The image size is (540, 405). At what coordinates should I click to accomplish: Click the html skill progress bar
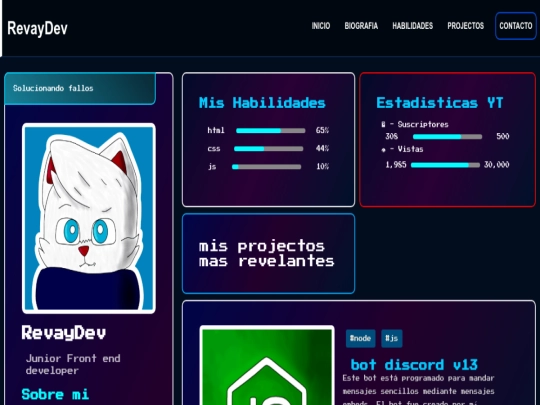click(271, 131)
